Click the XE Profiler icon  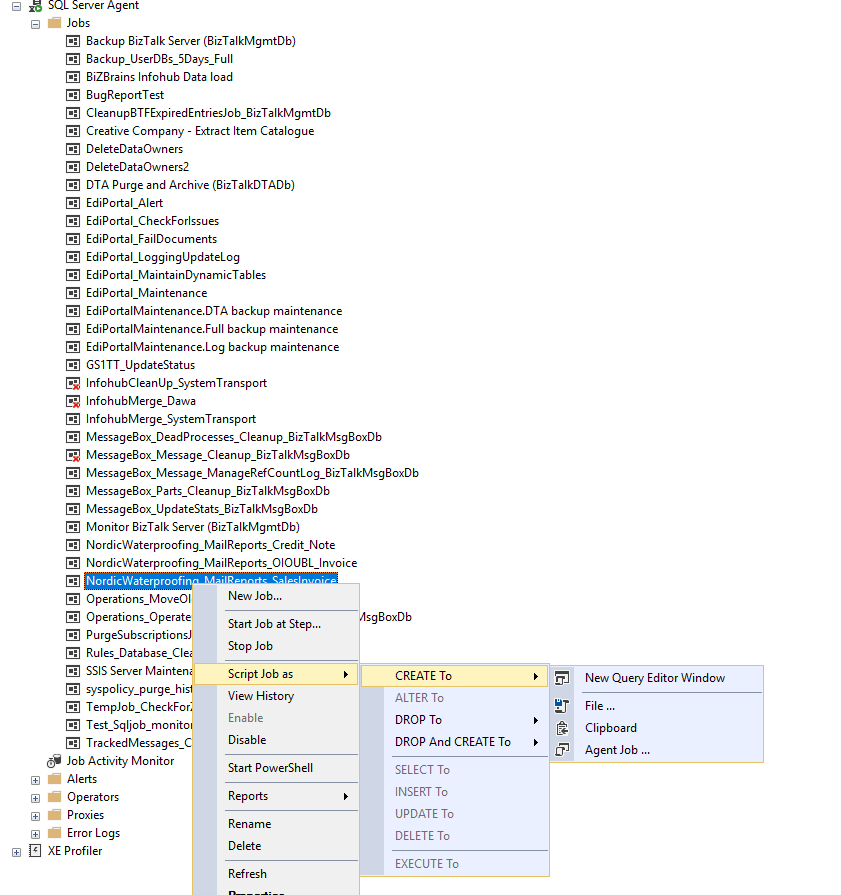[35, 851]
